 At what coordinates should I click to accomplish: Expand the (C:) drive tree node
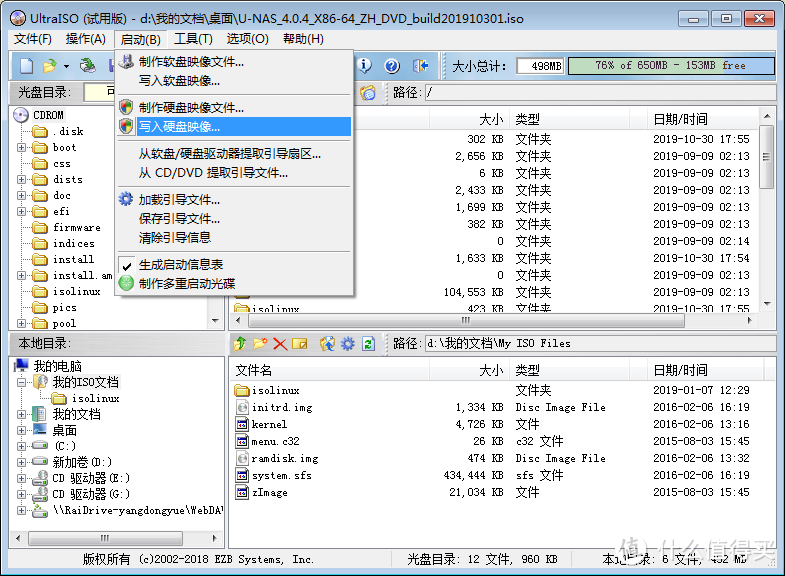pyautogui.click(x=21, y=446)
